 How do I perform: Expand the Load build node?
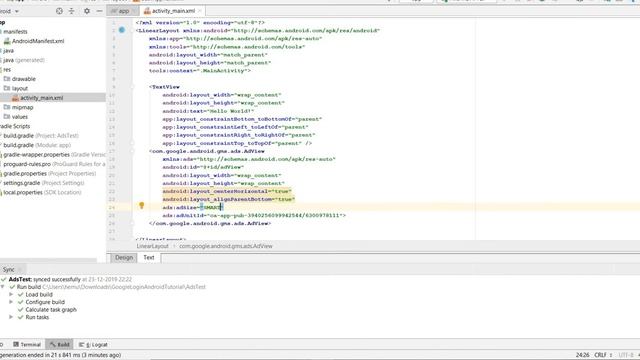point(11,295)
